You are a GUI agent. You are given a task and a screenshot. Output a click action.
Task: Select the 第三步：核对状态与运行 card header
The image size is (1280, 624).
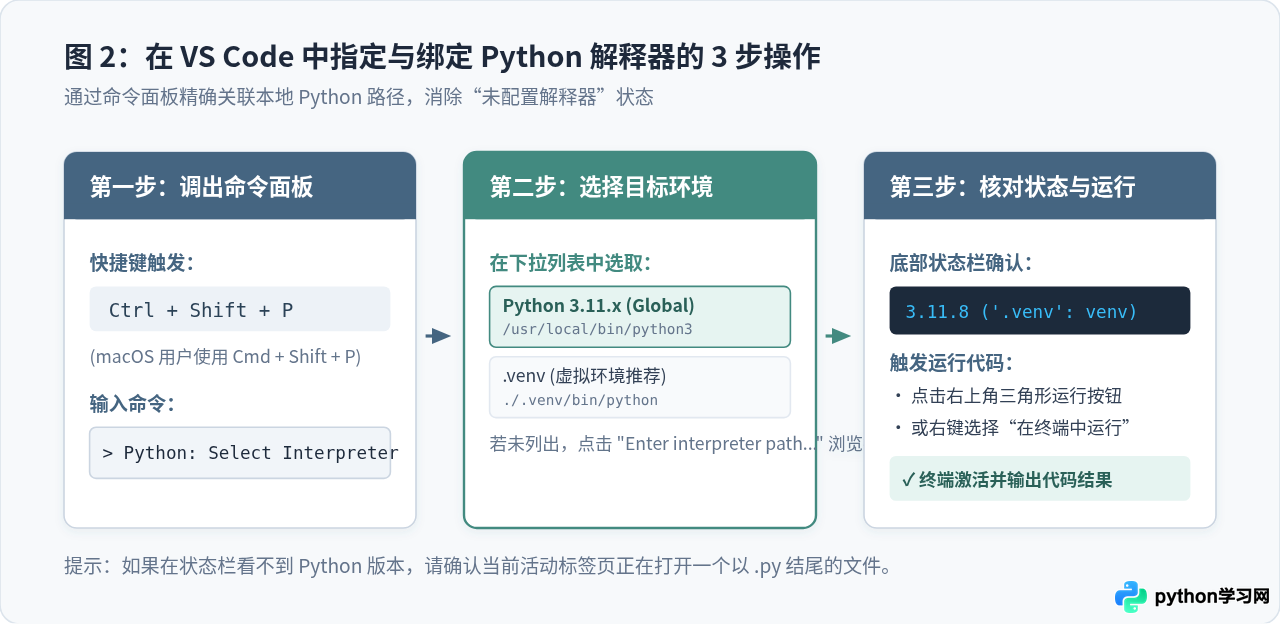pyautogui.click(x=1040, y=186)
